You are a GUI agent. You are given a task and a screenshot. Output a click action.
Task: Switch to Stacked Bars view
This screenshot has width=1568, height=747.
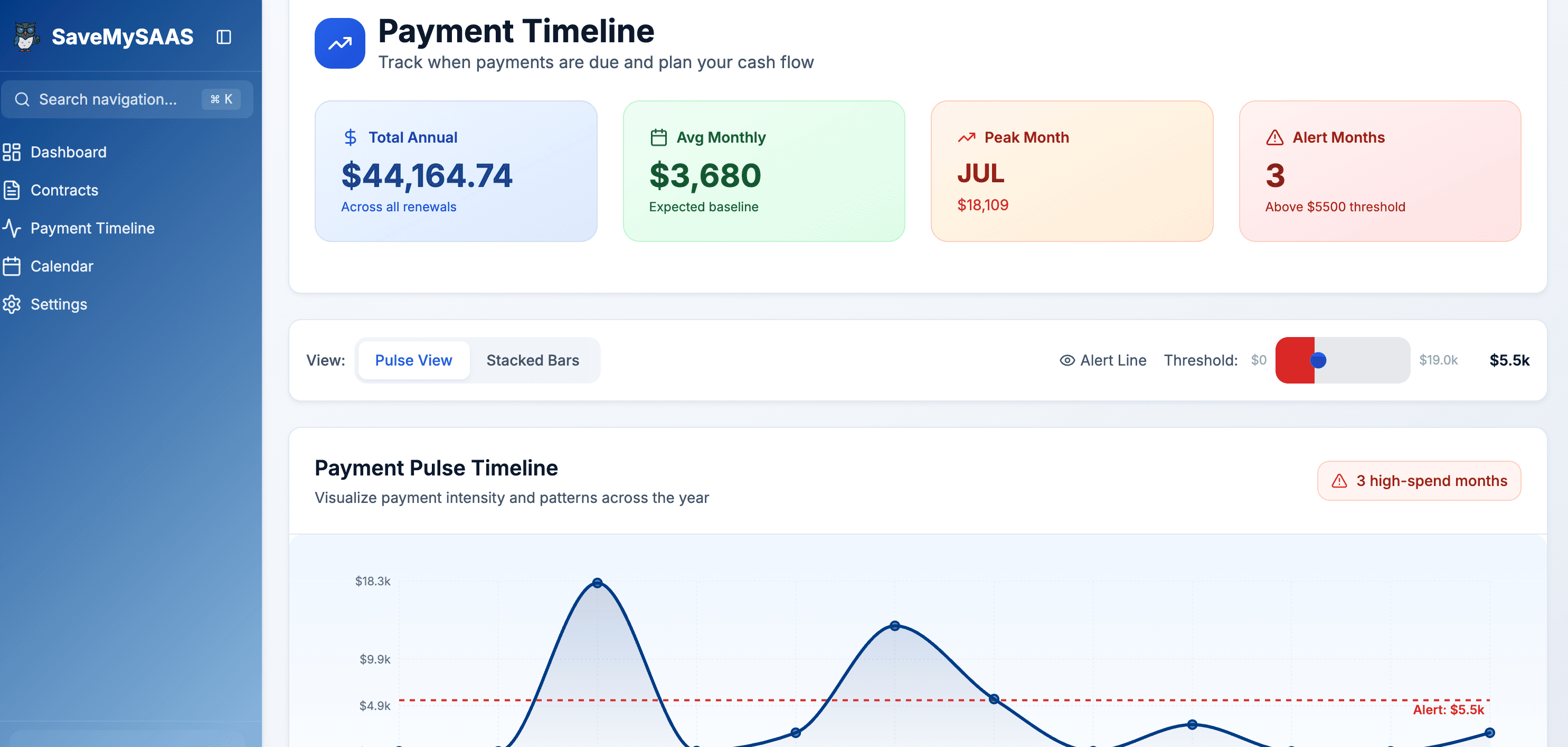point(533,360)
